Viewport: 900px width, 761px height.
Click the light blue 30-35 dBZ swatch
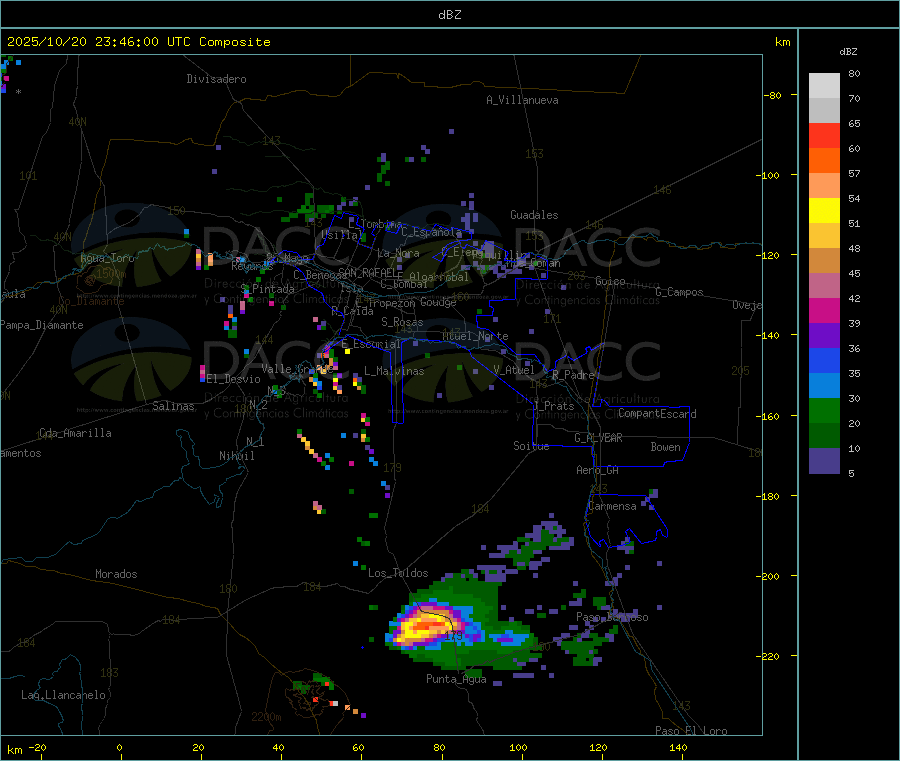824,386
